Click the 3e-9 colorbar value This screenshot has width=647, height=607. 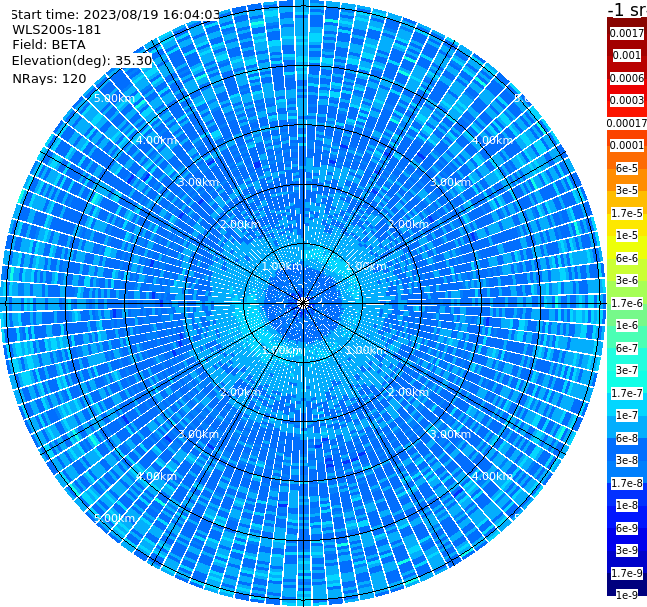tap(627, 550)
